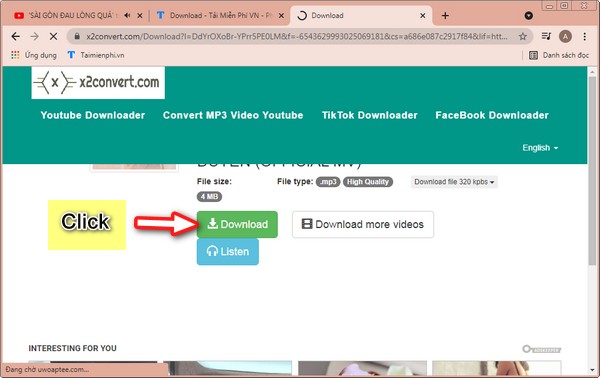Screen dimensions: 600x378
Task: Open FaceBook Downloader menu
Action: pyautogui.click(x=492, y=115)
